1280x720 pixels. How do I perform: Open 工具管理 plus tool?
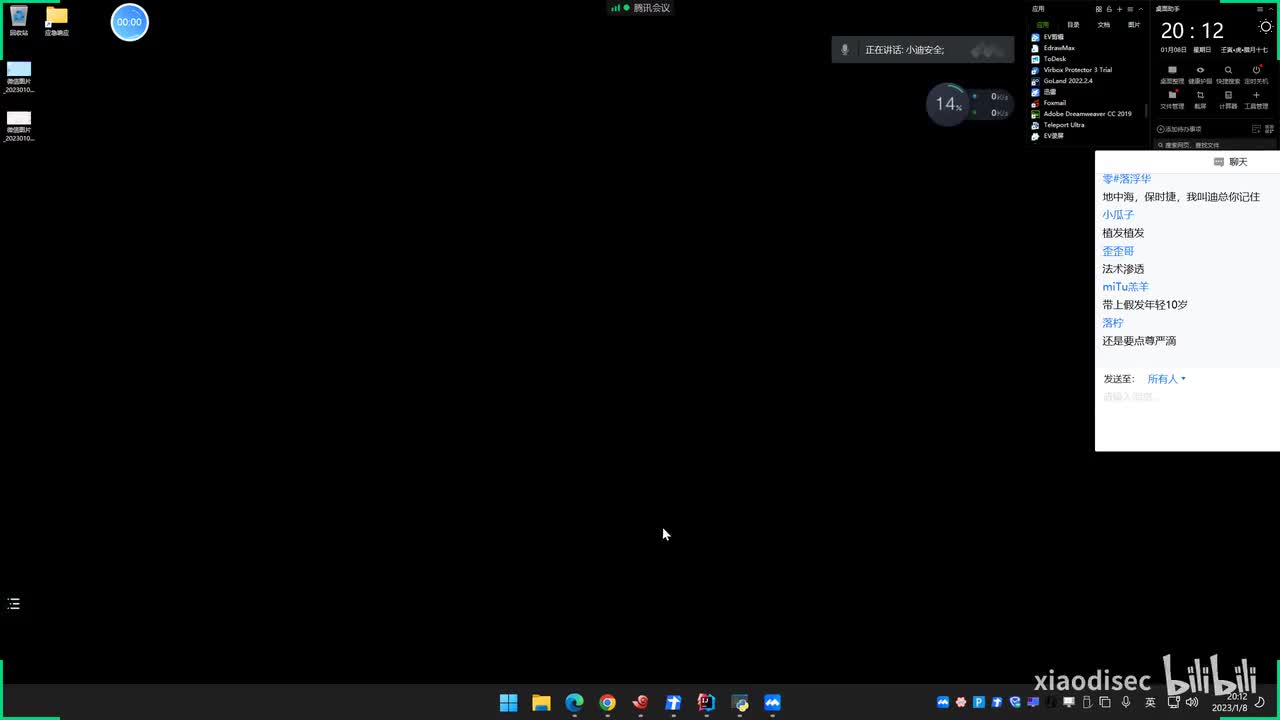(1256, 100)
